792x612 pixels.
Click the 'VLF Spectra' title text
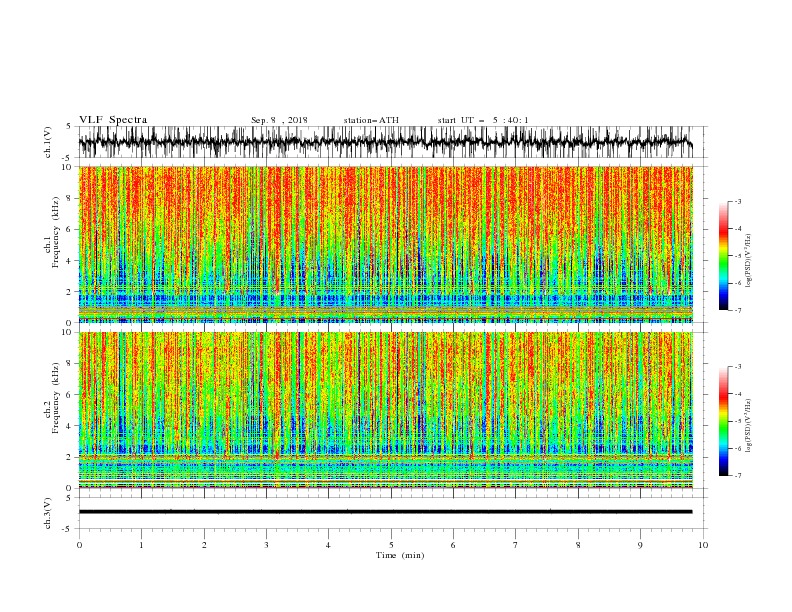[113, 120]
